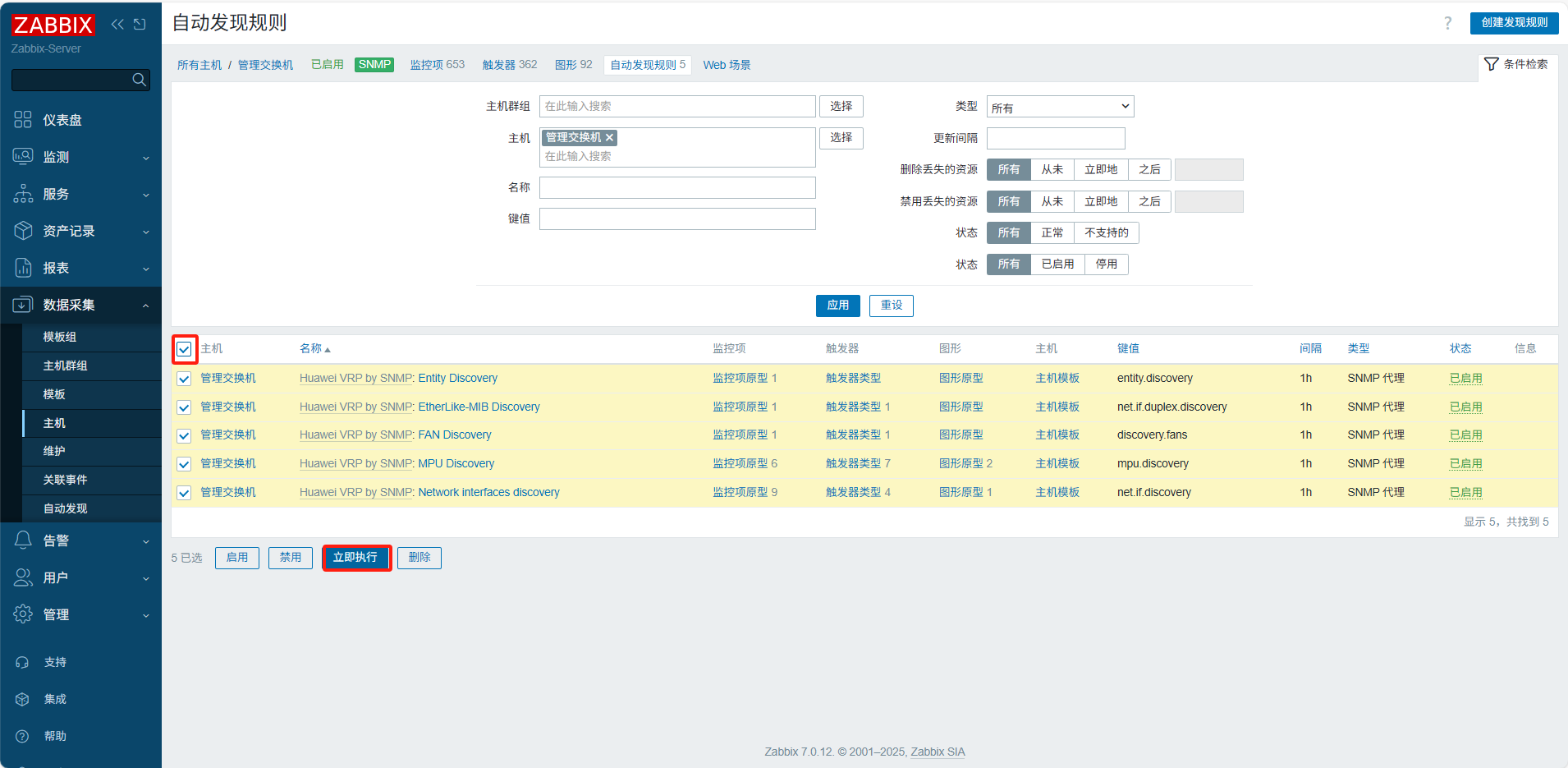Toggle the select-all checkbox in table header
This screenshot has height=768, width=1568.
pyautogui.click(x=184, y=349)
